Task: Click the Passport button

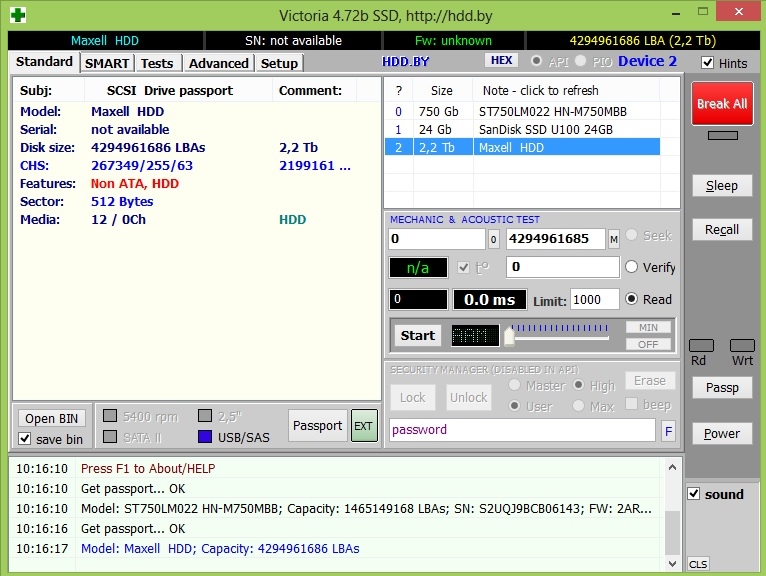Action: tap(318, 426)
